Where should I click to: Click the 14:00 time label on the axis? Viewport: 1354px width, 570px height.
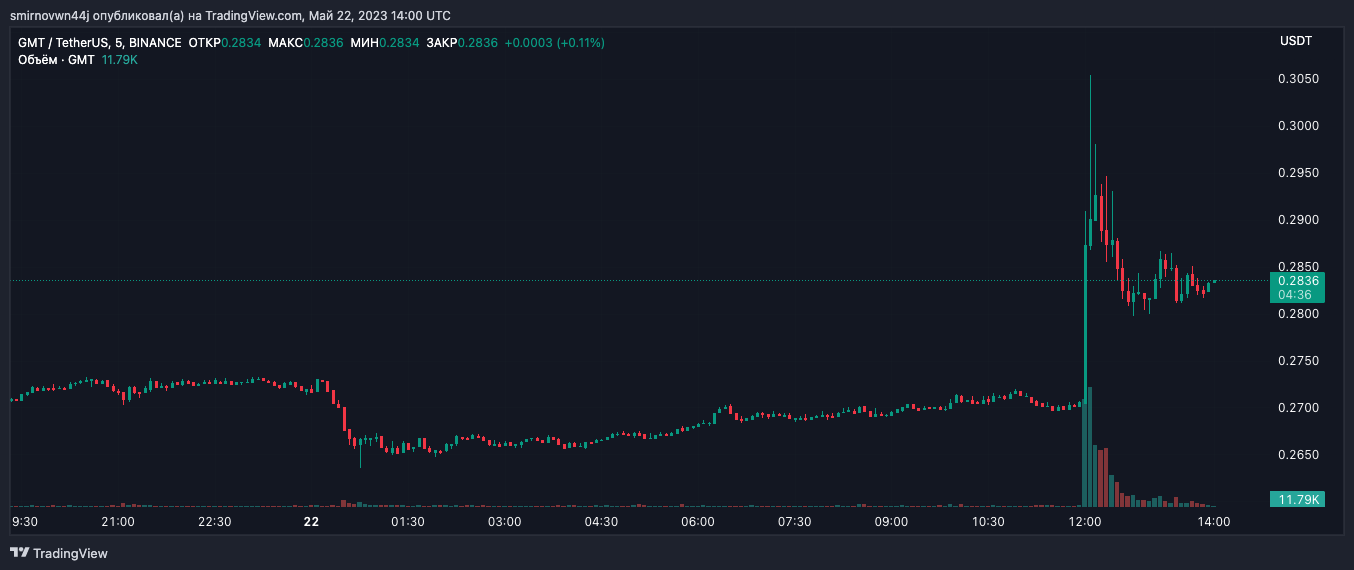[x=1214, y=522]
